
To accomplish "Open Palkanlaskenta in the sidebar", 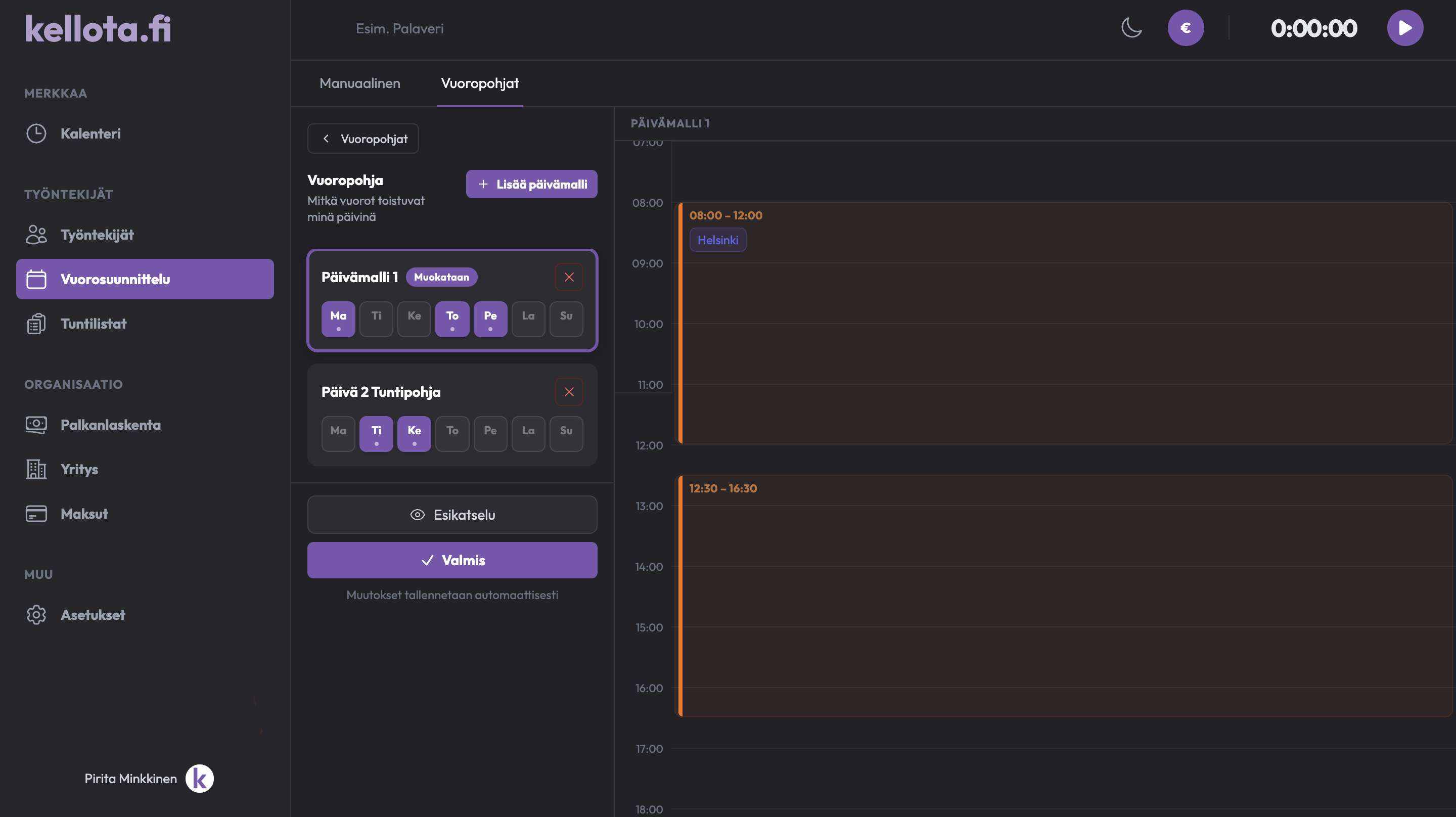I will pos(145,425).
